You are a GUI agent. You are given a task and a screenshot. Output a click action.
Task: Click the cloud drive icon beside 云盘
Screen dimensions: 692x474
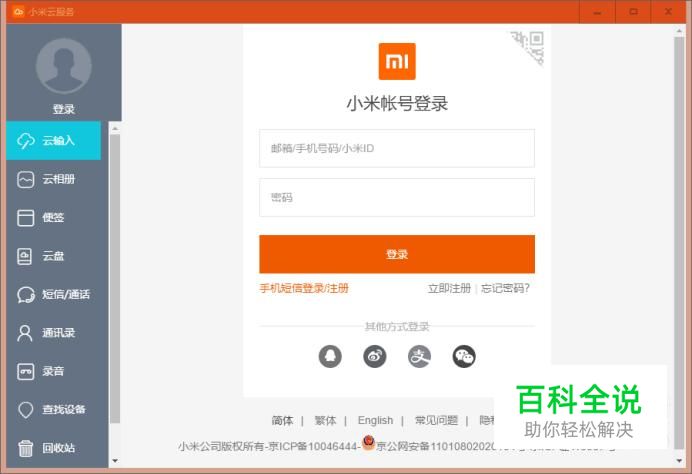[25, 256]
